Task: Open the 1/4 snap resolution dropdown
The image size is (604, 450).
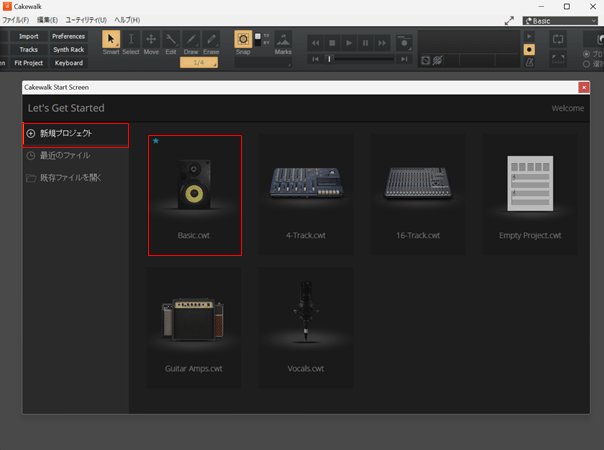Action: tap(199, 62)
